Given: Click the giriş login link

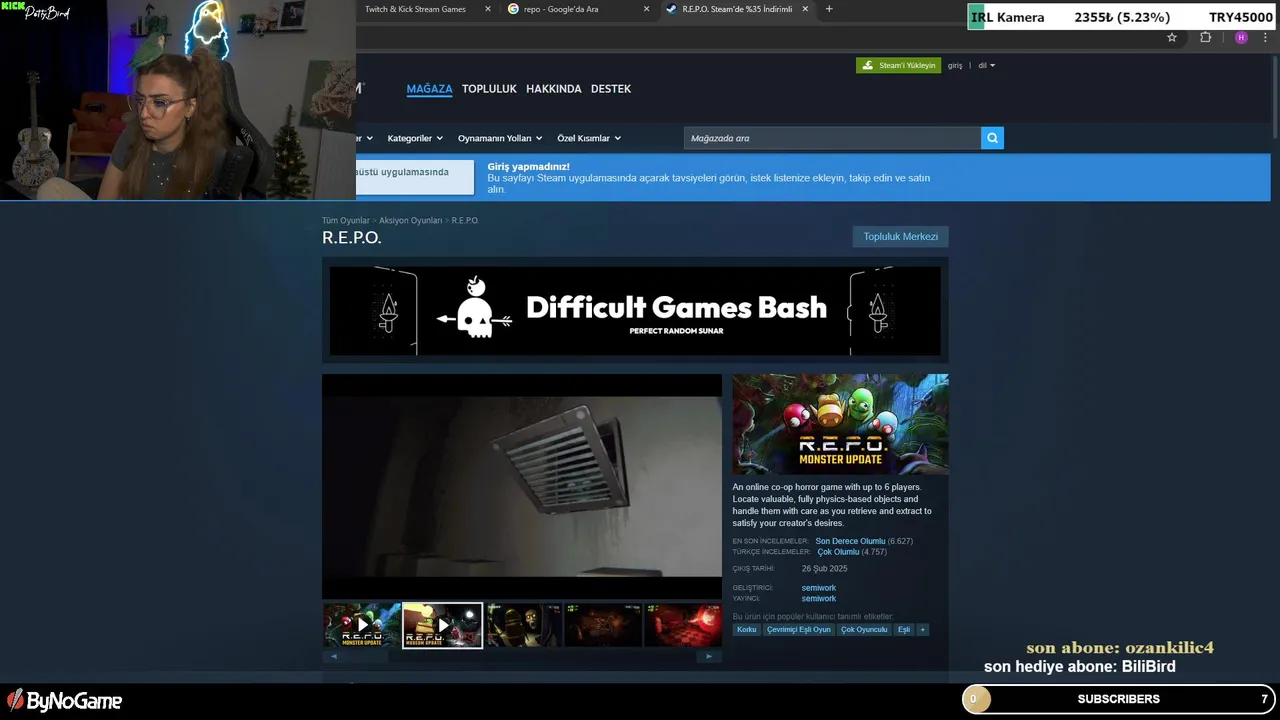Looking at the screenshot, I should (955, 65).
